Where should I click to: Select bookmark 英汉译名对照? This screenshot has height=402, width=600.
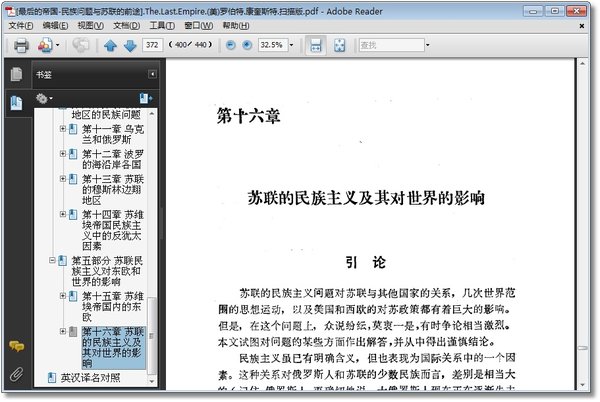(x=91, y=378)
